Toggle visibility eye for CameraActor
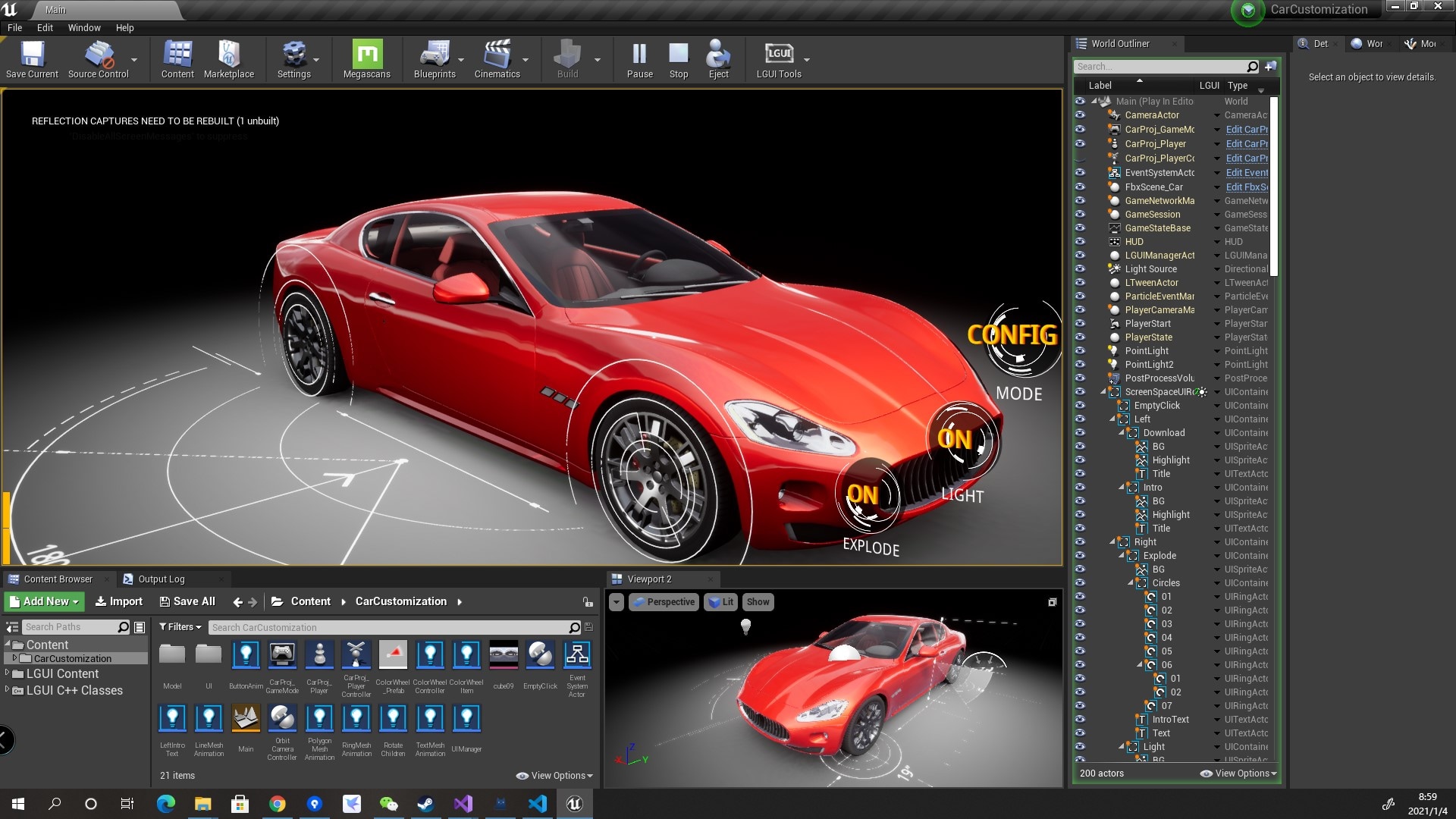The image size is (1456, 819). coord(1080,115)
